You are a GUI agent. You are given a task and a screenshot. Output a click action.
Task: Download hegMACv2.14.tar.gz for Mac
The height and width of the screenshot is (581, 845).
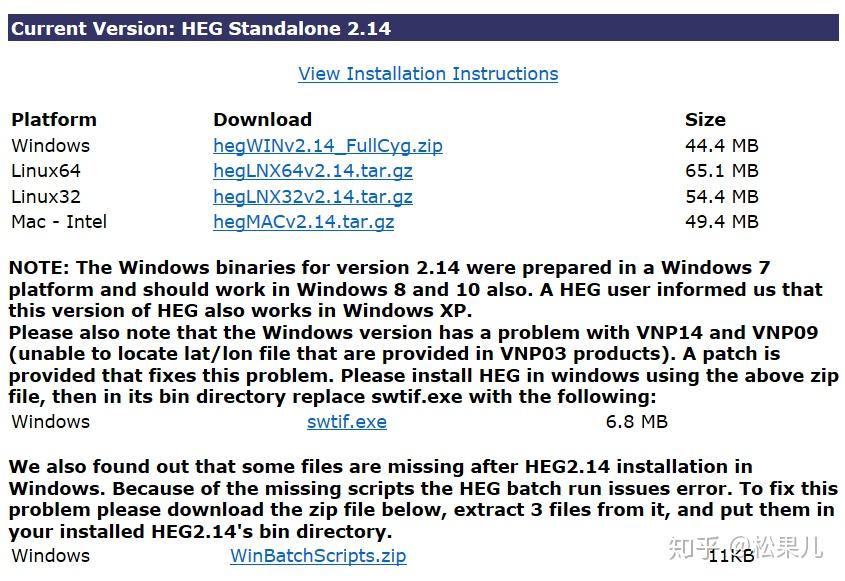coord(303,222)
